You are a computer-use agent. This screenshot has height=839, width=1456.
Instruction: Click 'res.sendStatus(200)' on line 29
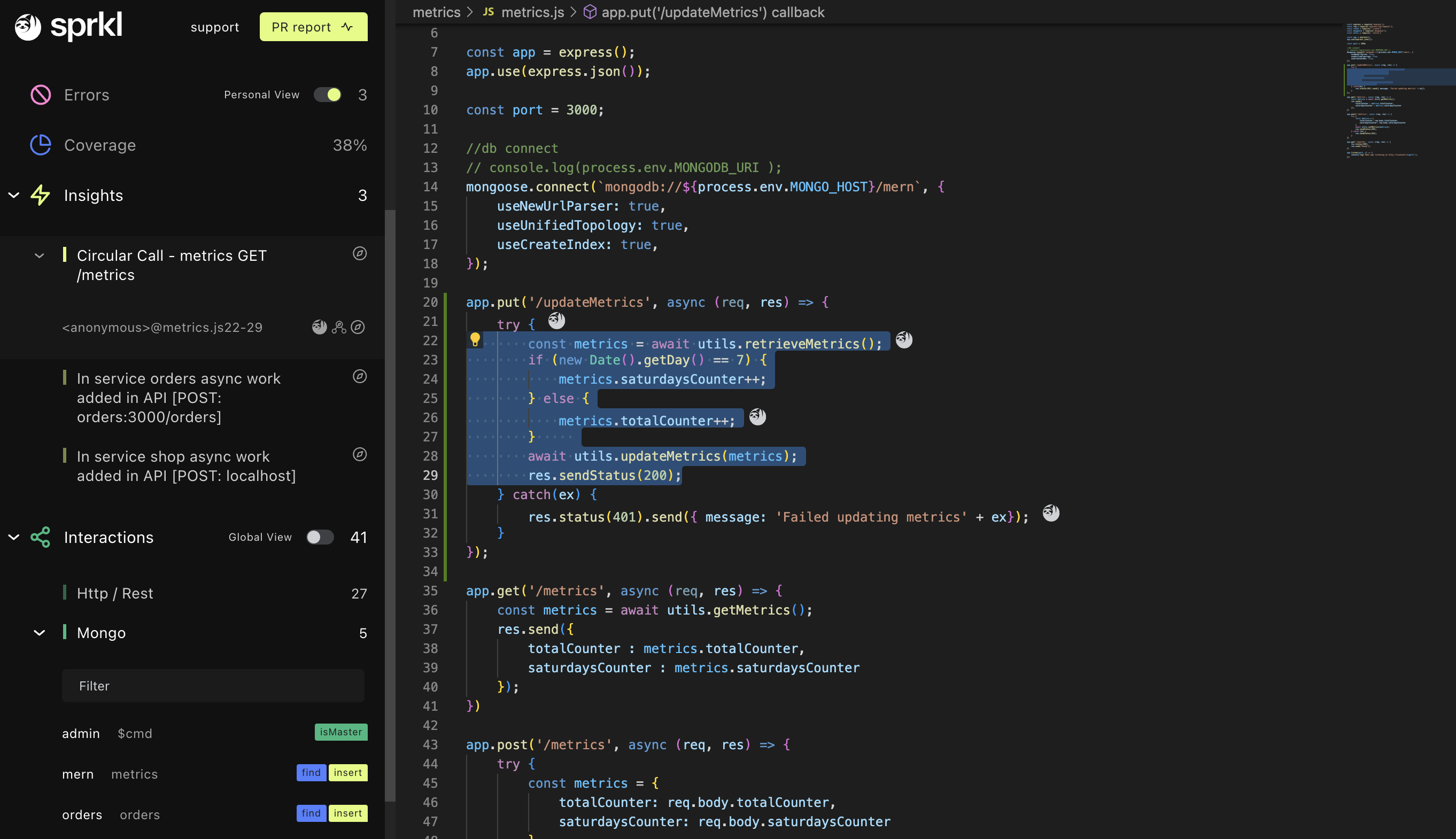point(601,476)
